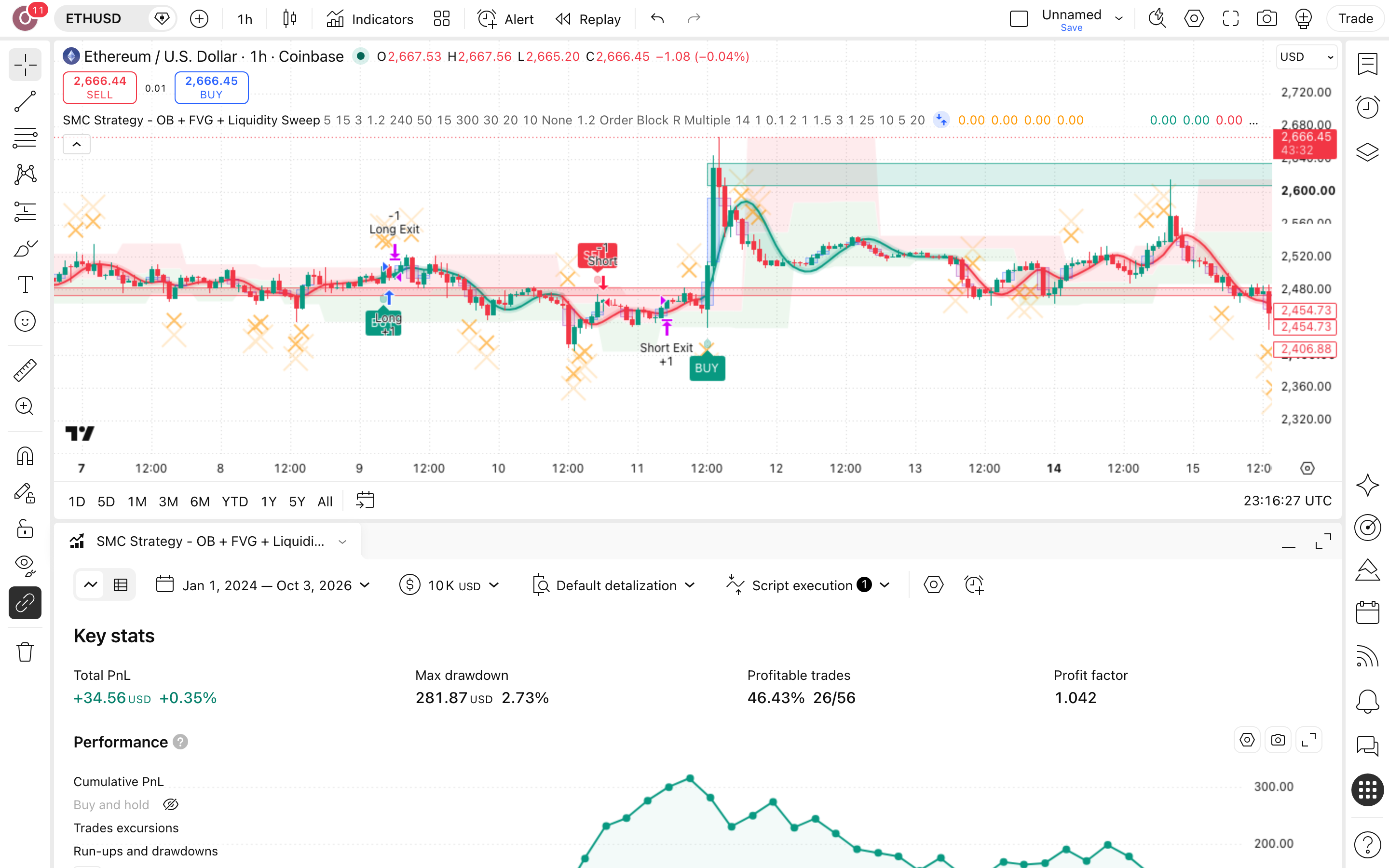Toggle stay in drawing mode pencil-lock
The height and width of the screenshot is (868, 1389).
point(25,493)
